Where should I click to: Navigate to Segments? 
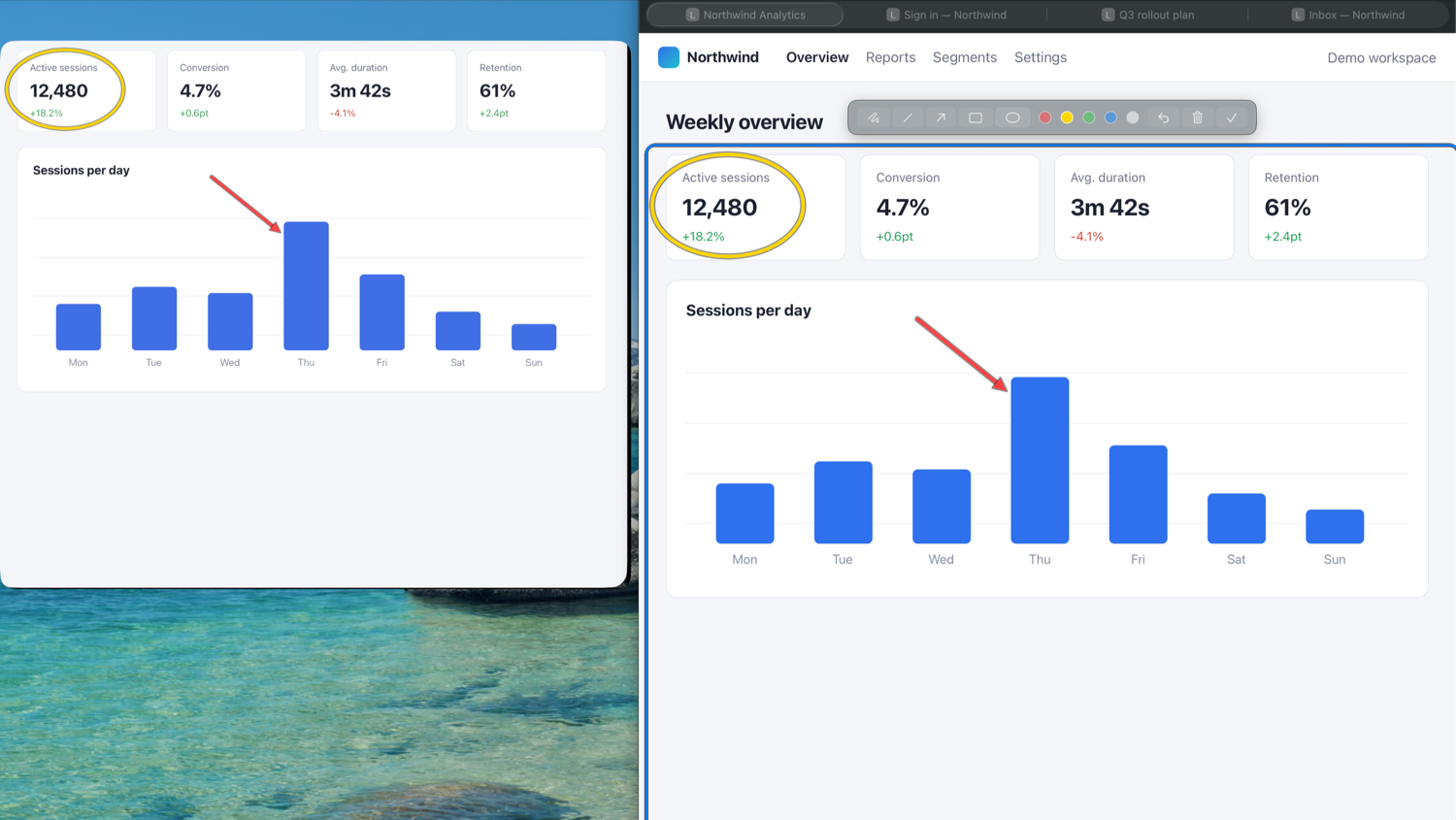(x=965, y=57)
